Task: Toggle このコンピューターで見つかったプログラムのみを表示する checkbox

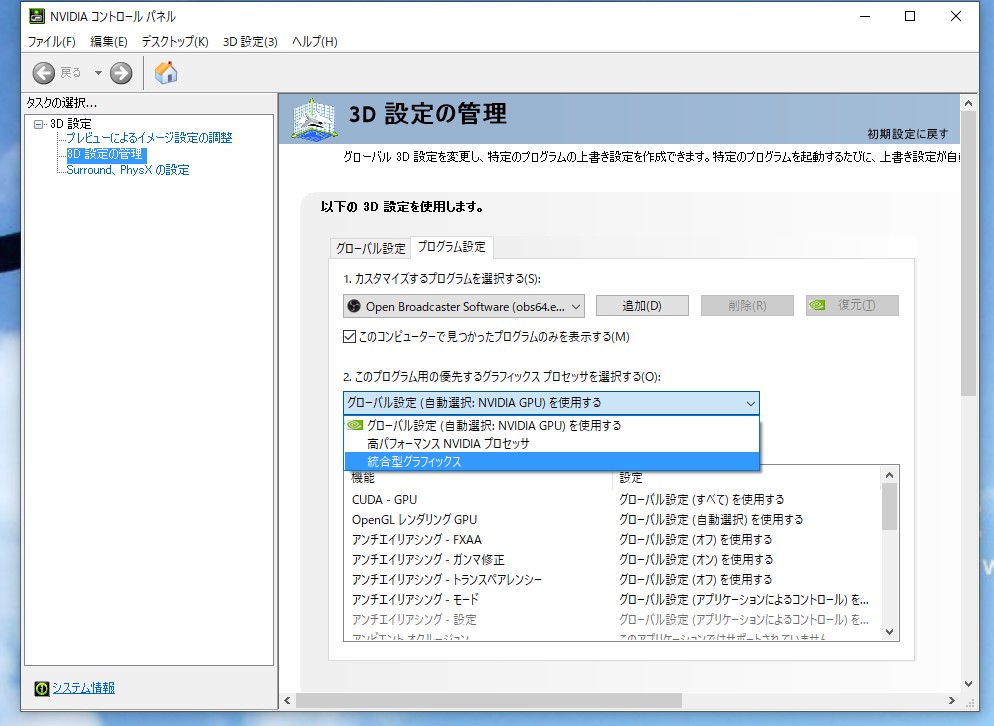Action: [x=349, y=337]
